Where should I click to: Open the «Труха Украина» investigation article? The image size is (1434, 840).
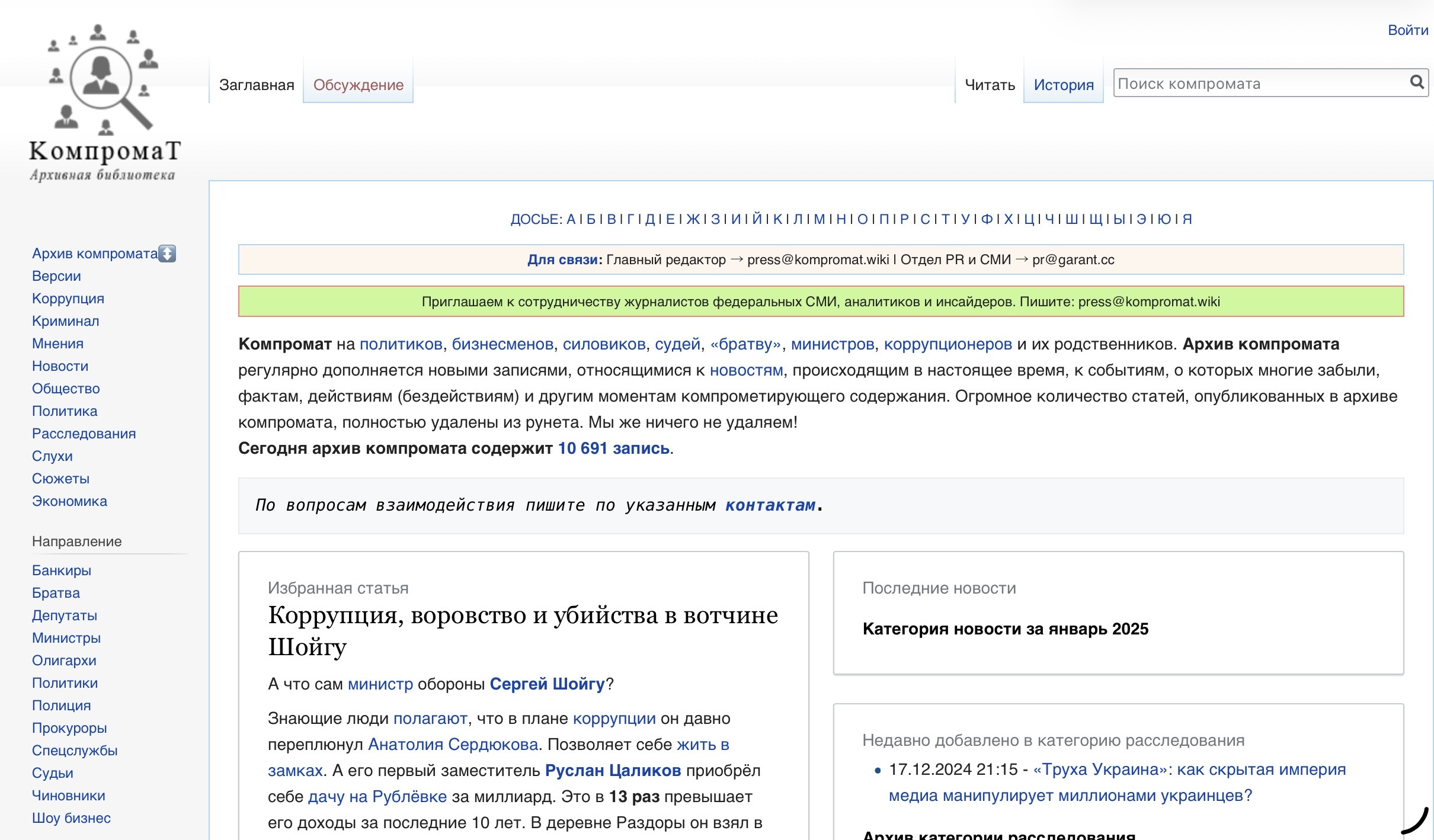point(1117,783)
